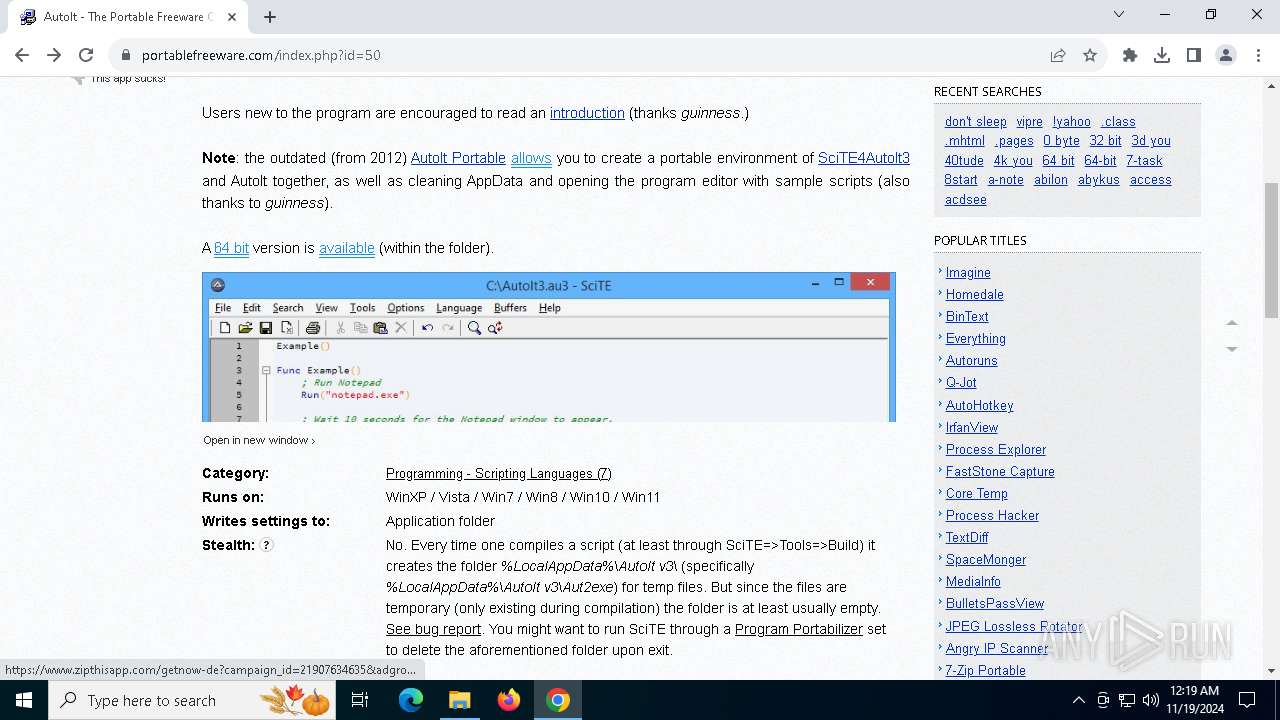The height and width of the screenshot is (720, 1280).
Task: Go forward in browser history
Action: click(54, 55)
